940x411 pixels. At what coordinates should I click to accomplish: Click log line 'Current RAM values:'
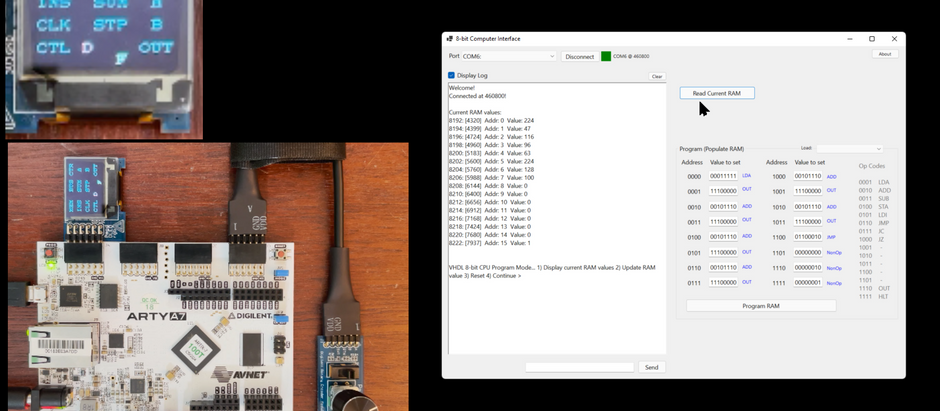475,112
